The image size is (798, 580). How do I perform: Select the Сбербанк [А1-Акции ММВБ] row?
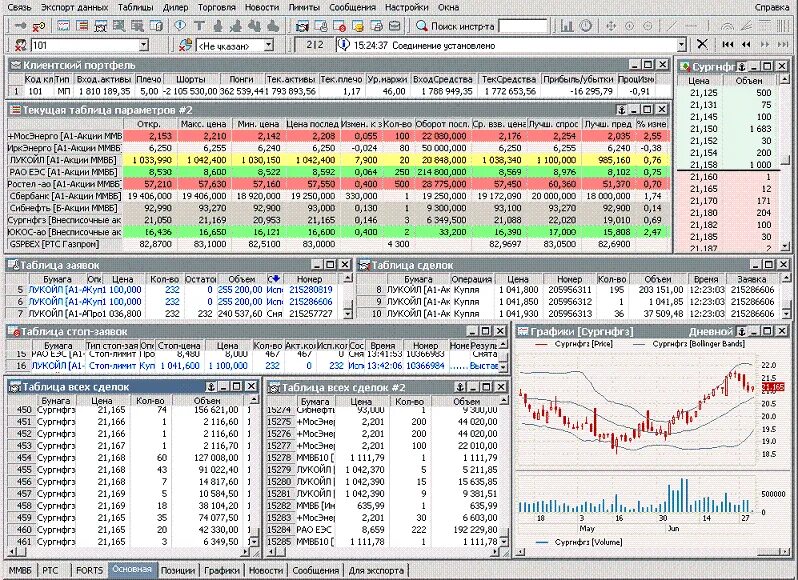coord(338,196)
